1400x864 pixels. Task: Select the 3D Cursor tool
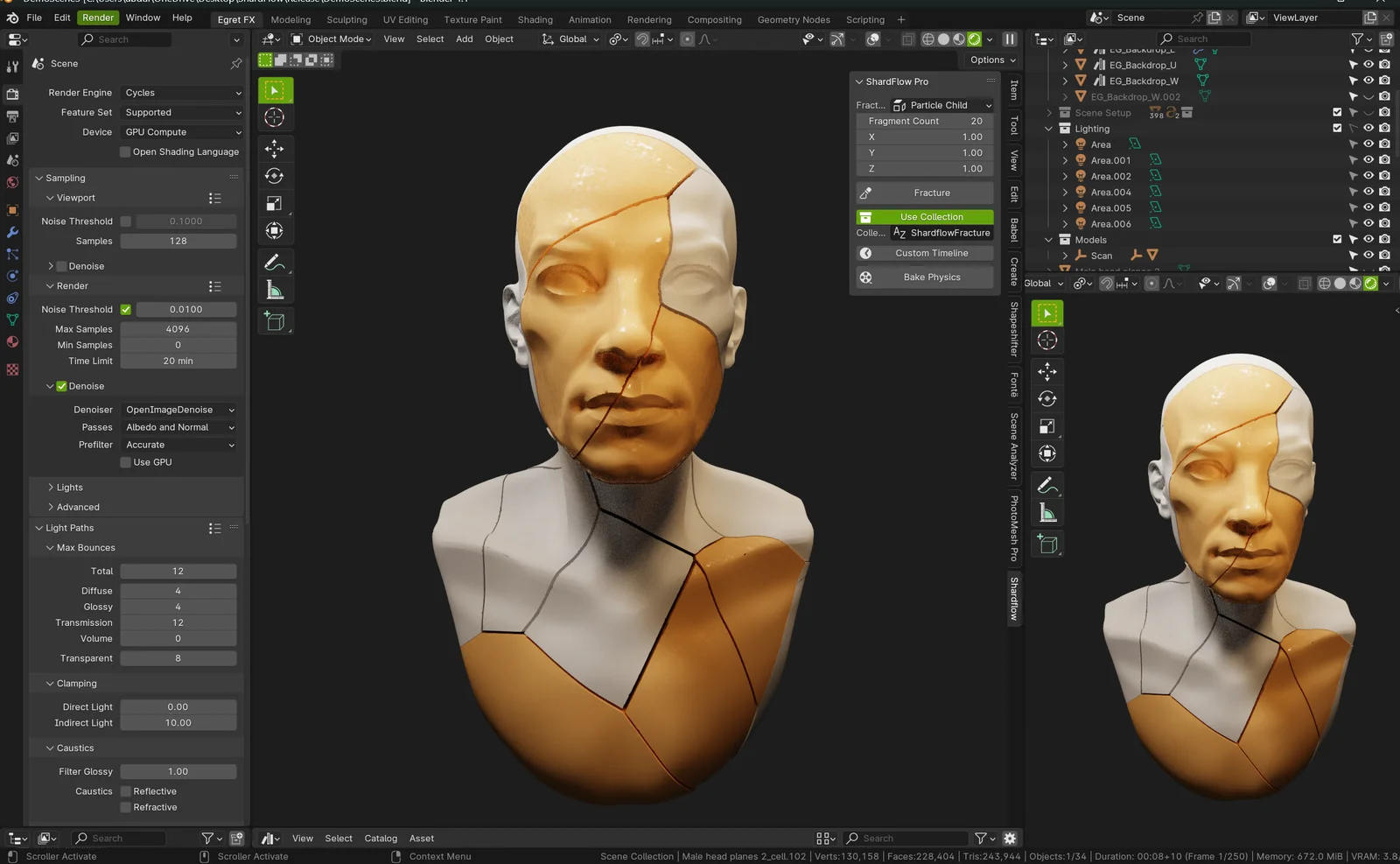(x=276, y=116)
